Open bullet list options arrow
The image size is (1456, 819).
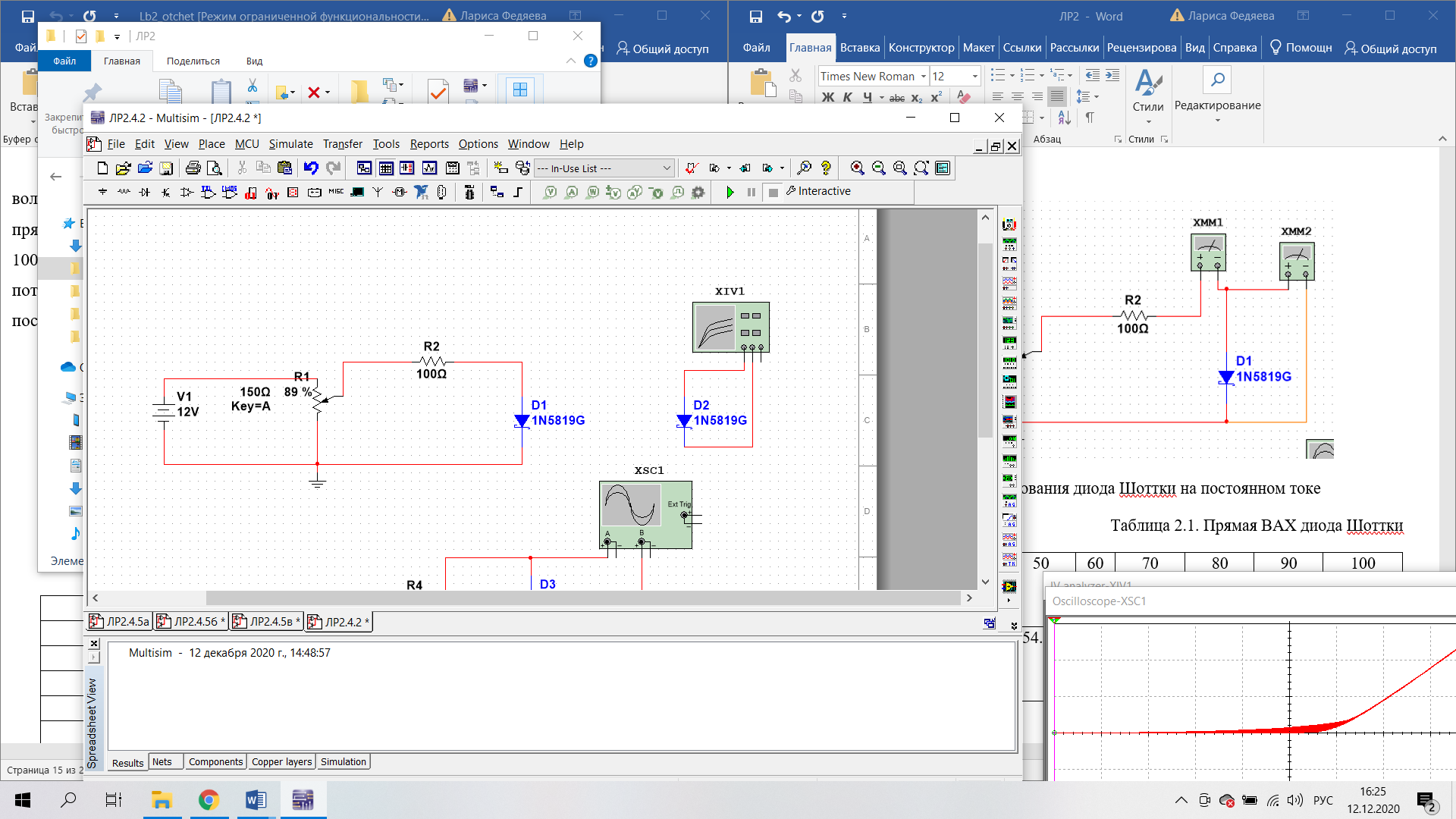pos(1012,76)
